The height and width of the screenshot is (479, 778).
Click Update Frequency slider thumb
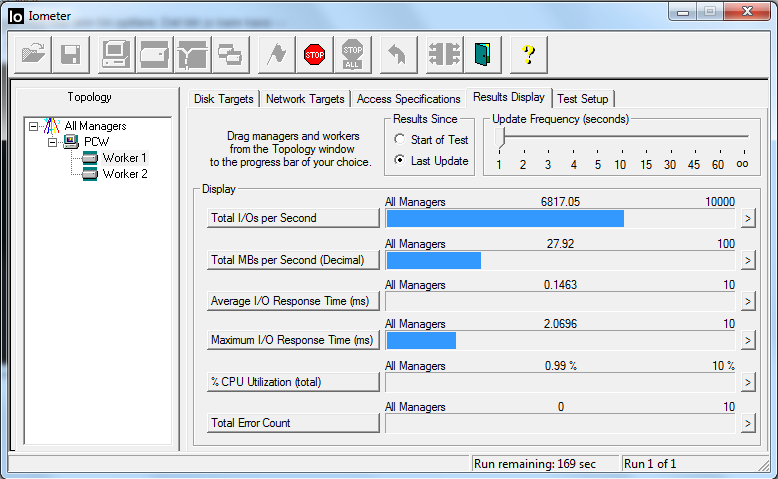click(500, 137)
